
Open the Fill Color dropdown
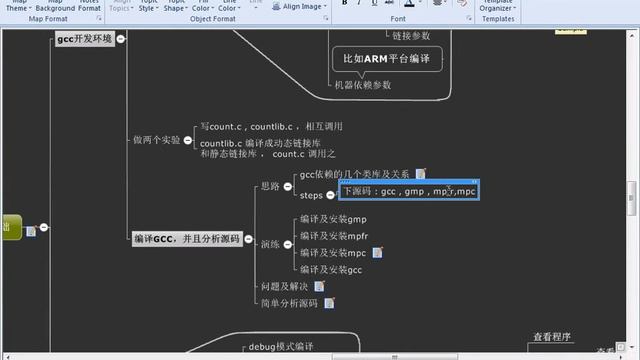[203, 6]
